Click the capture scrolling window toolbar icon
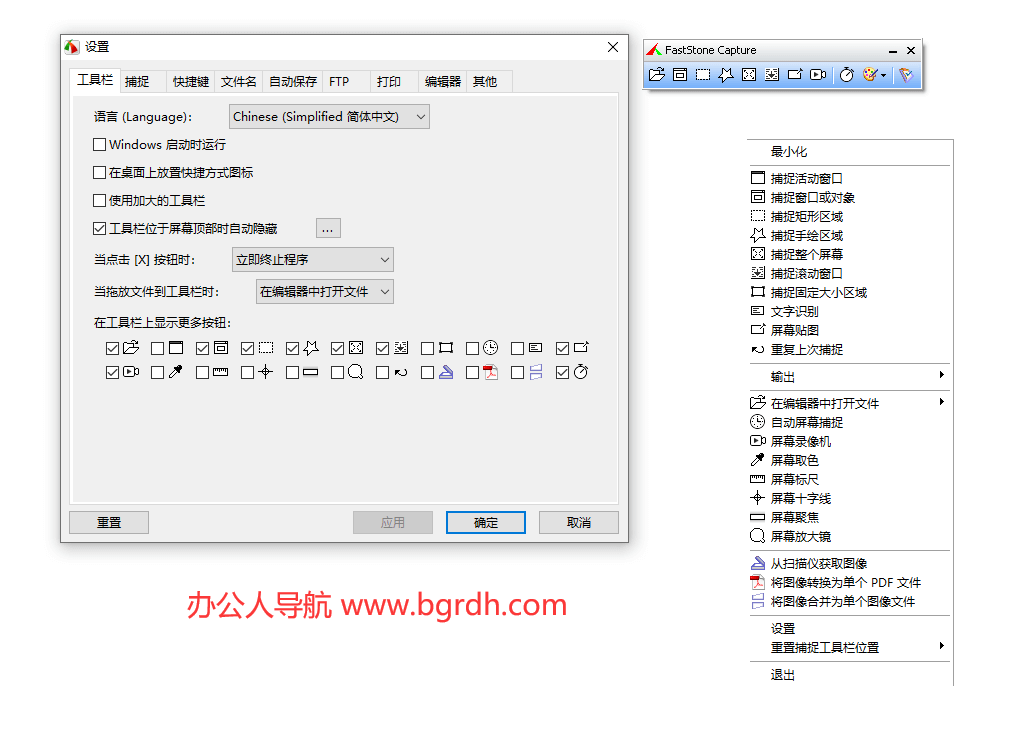 tap(772, 75)
